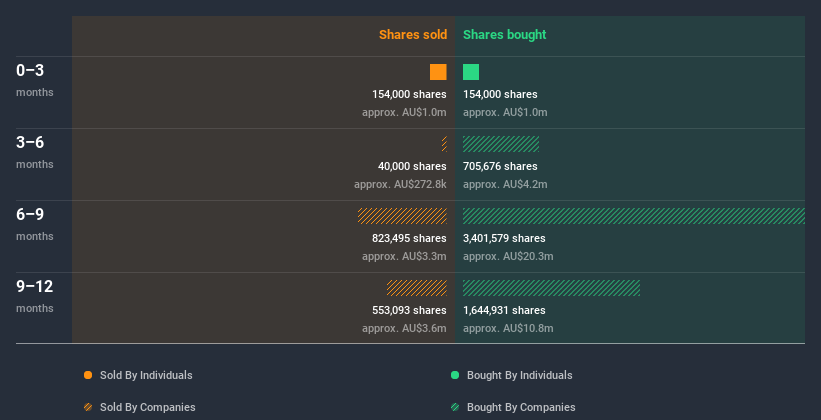Click the long green 6–9 months bought bar
Image resolution: width=821 pixels, height=420 pixels.
coord(633,216)
